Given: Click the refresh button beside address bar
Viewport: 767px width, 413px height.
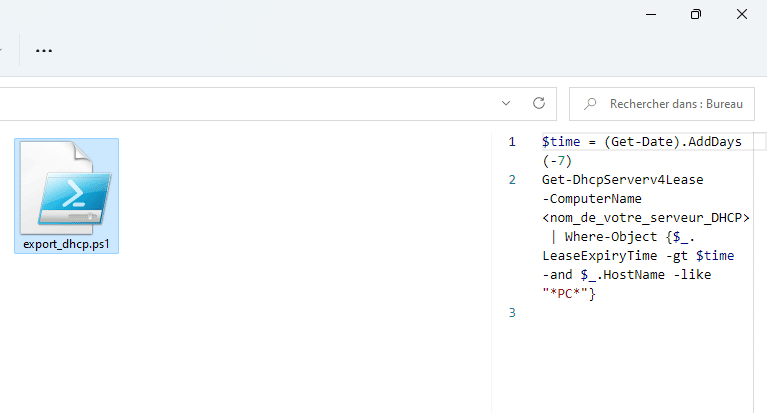Looking at the screenshot, I should point(539,103).
